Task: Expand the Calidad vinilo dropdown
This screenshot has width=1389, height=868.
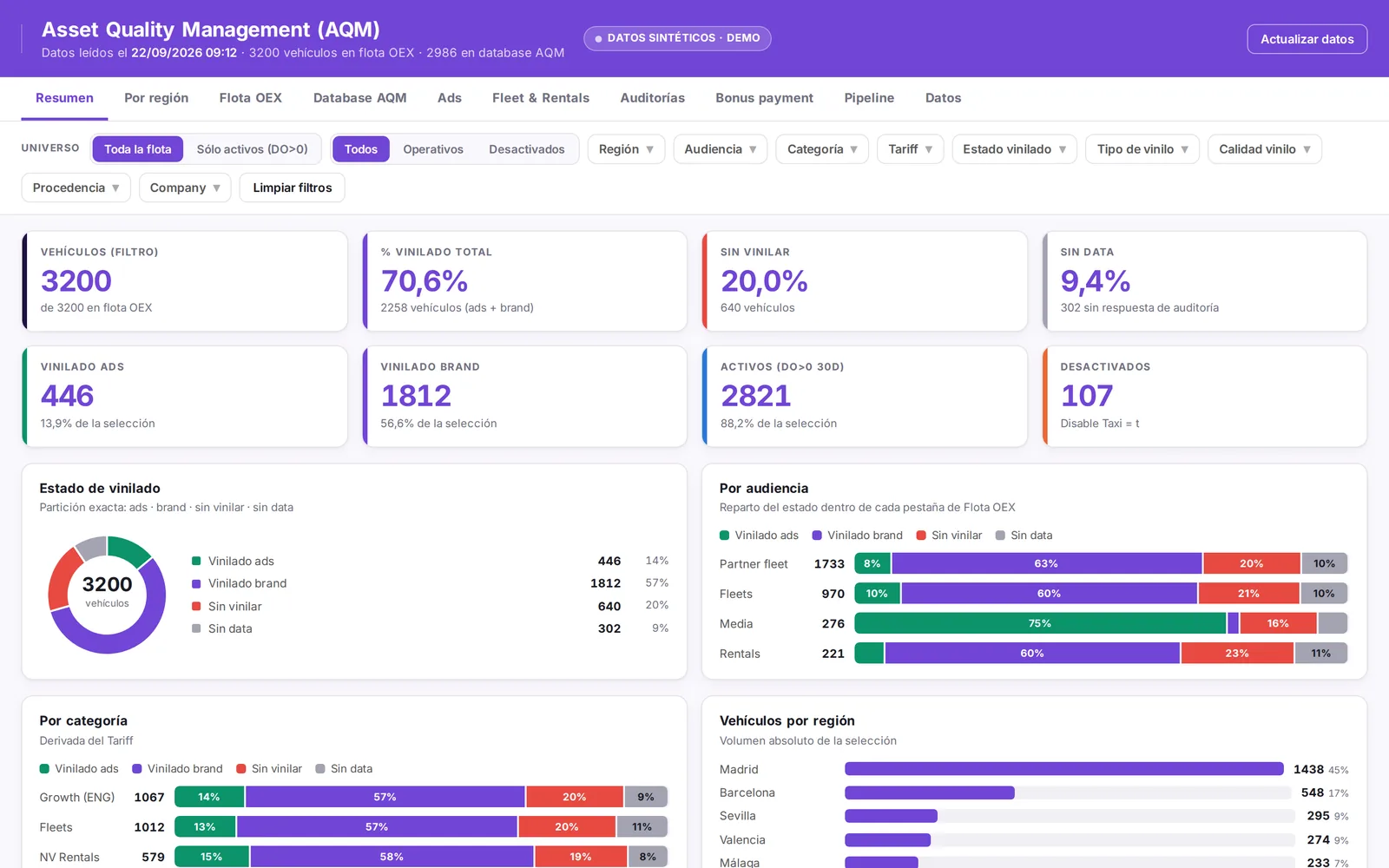Action: tap(1264, 149)
